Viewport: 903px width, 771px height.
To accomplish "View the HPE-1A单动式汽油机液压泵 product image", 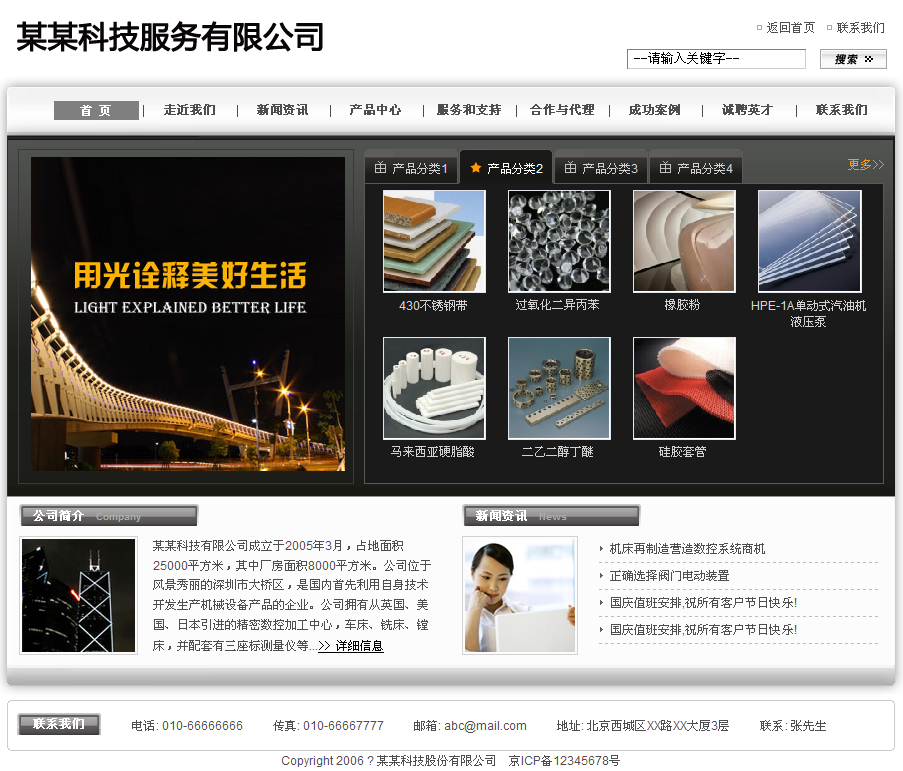I will [x=809, y=241].
